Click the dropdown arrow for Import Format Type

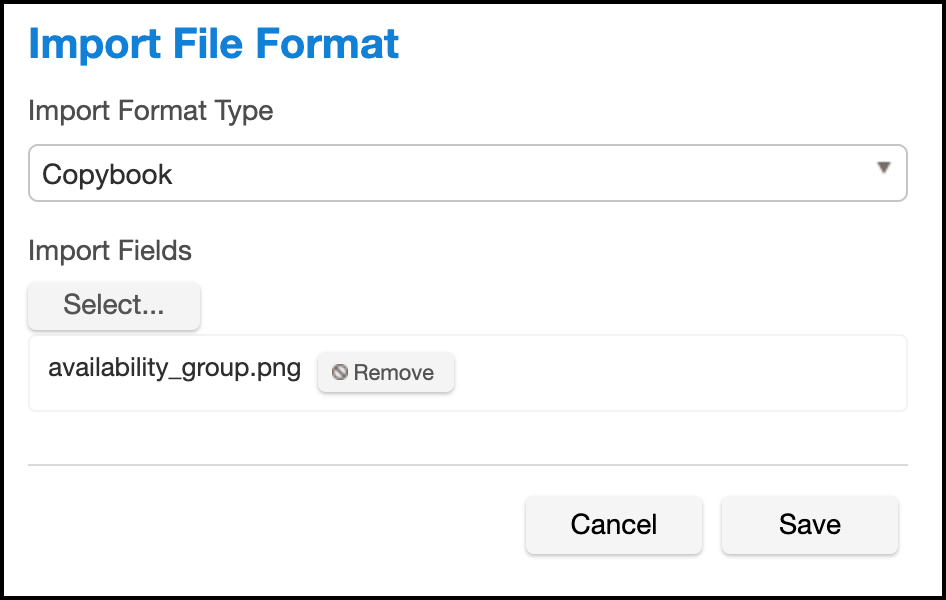pos(883,168)
